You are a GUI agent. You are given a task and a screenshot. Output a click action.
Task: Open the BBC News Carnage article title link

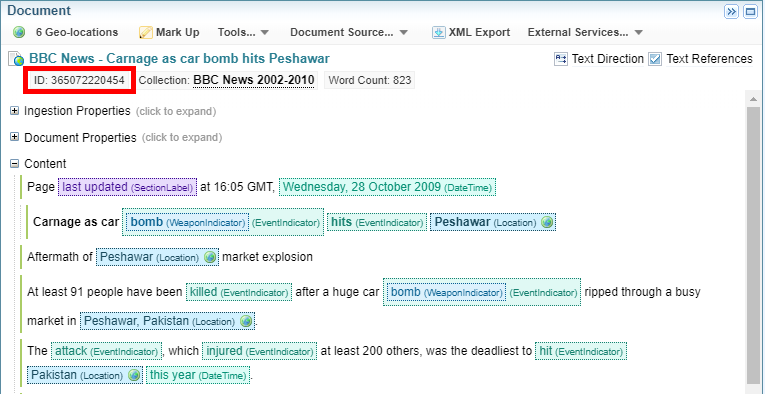pos(179,59)
